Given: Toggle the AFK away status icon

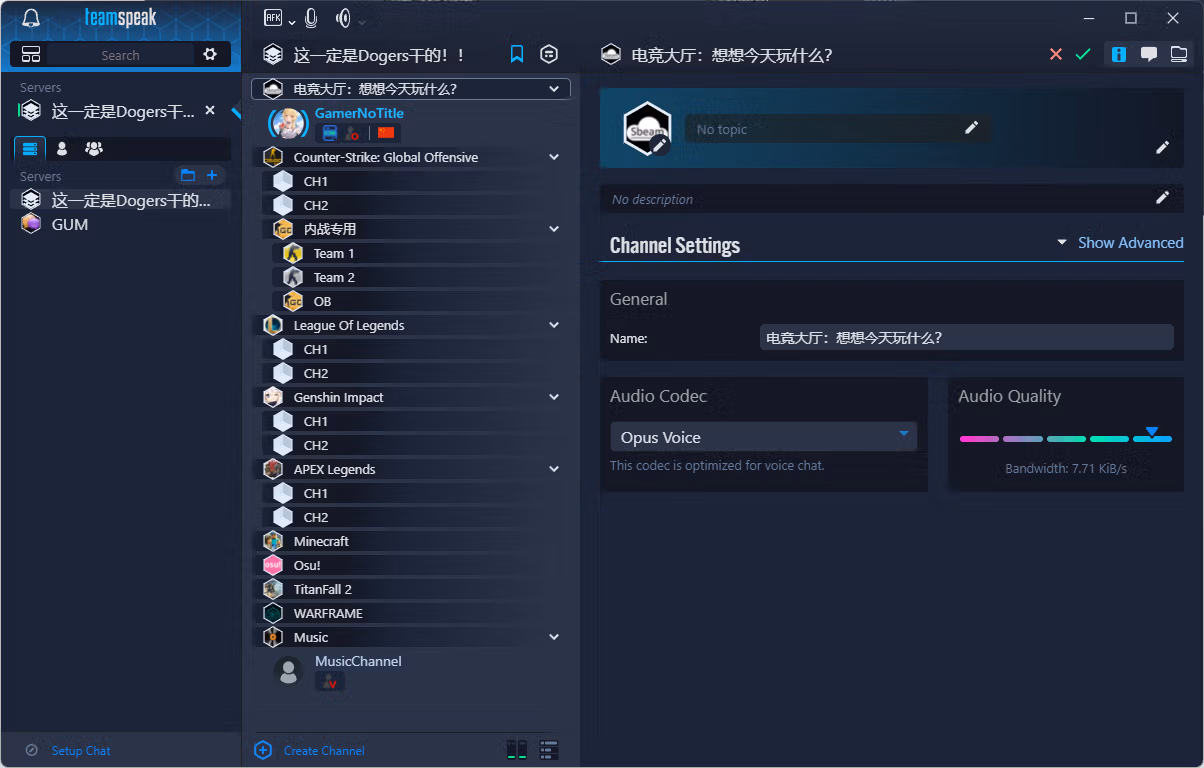Looking at the screenshot, I should point(273,18).
